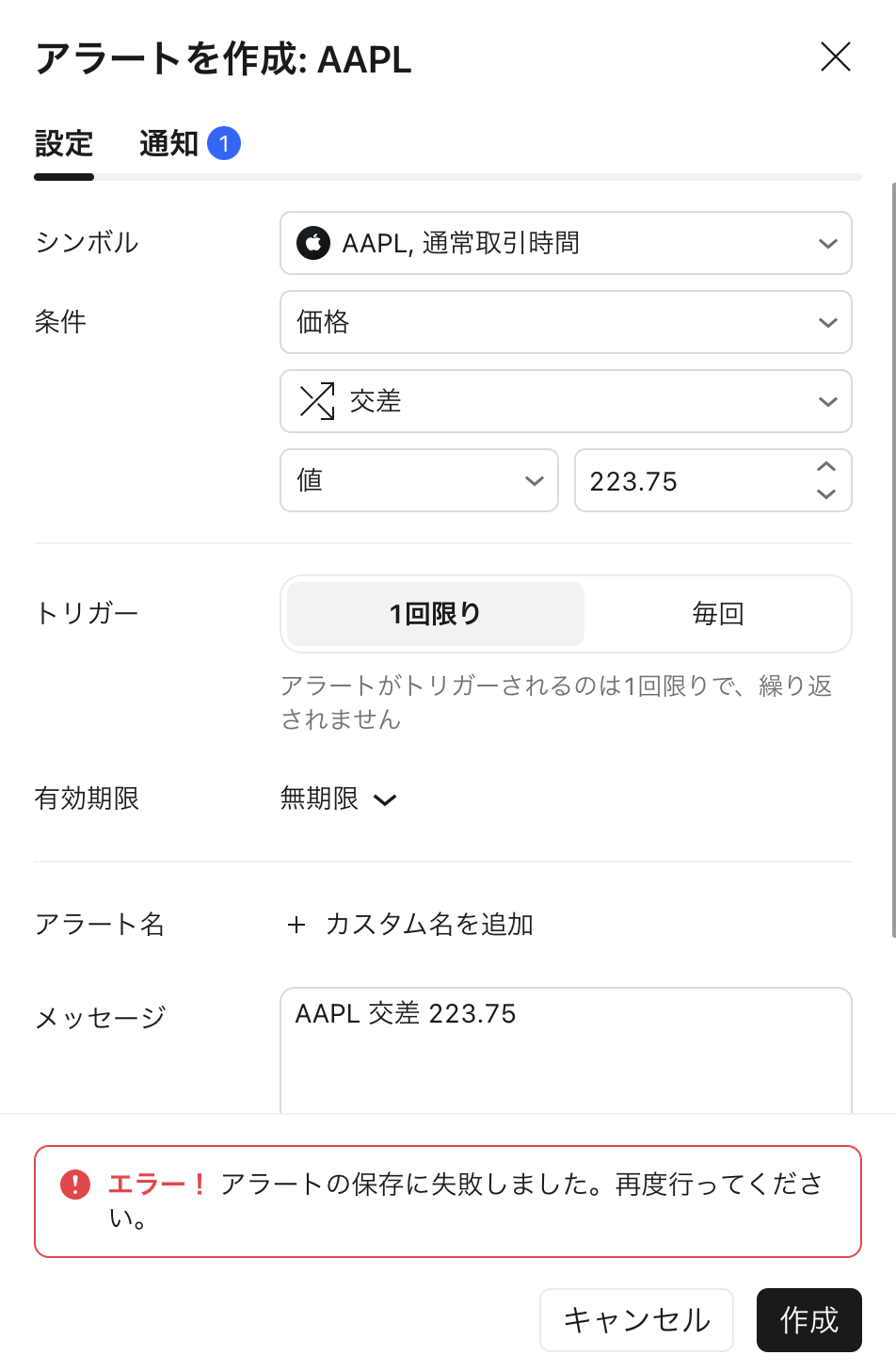896x1371 pixels.
Task: Click the red error exclamation icon
Action: coord(75,1184)
